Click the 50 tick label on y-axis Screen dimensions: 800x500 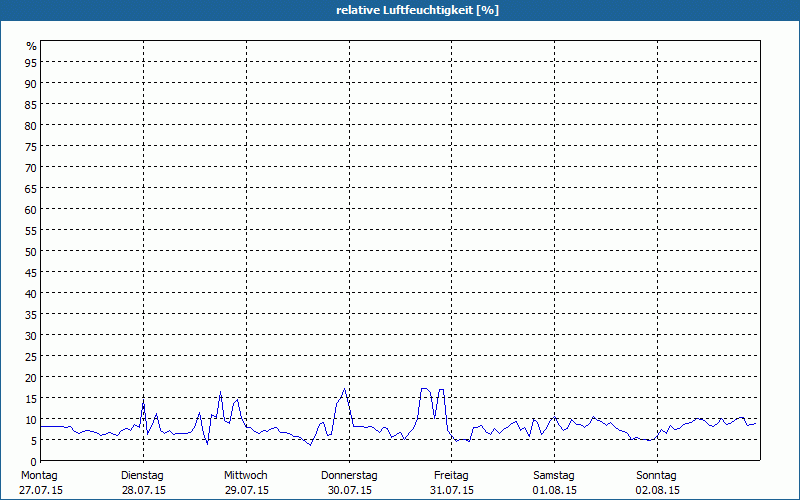(x=31, y=251)
